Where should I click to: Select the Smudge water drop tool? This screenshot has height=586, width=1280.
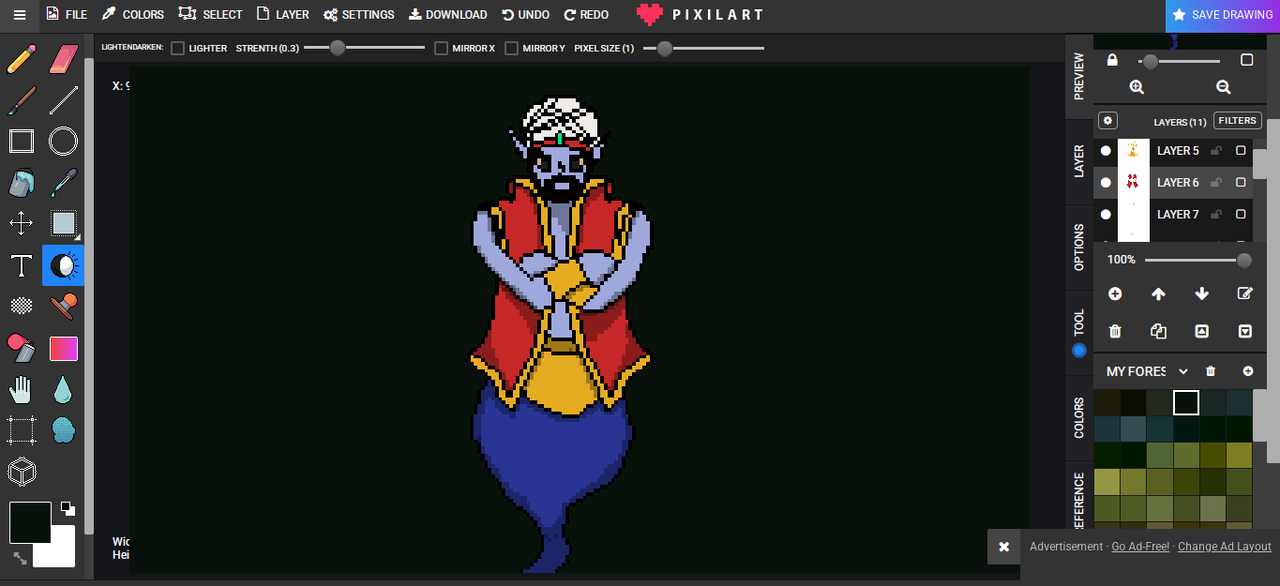click(x=63, y=389)
